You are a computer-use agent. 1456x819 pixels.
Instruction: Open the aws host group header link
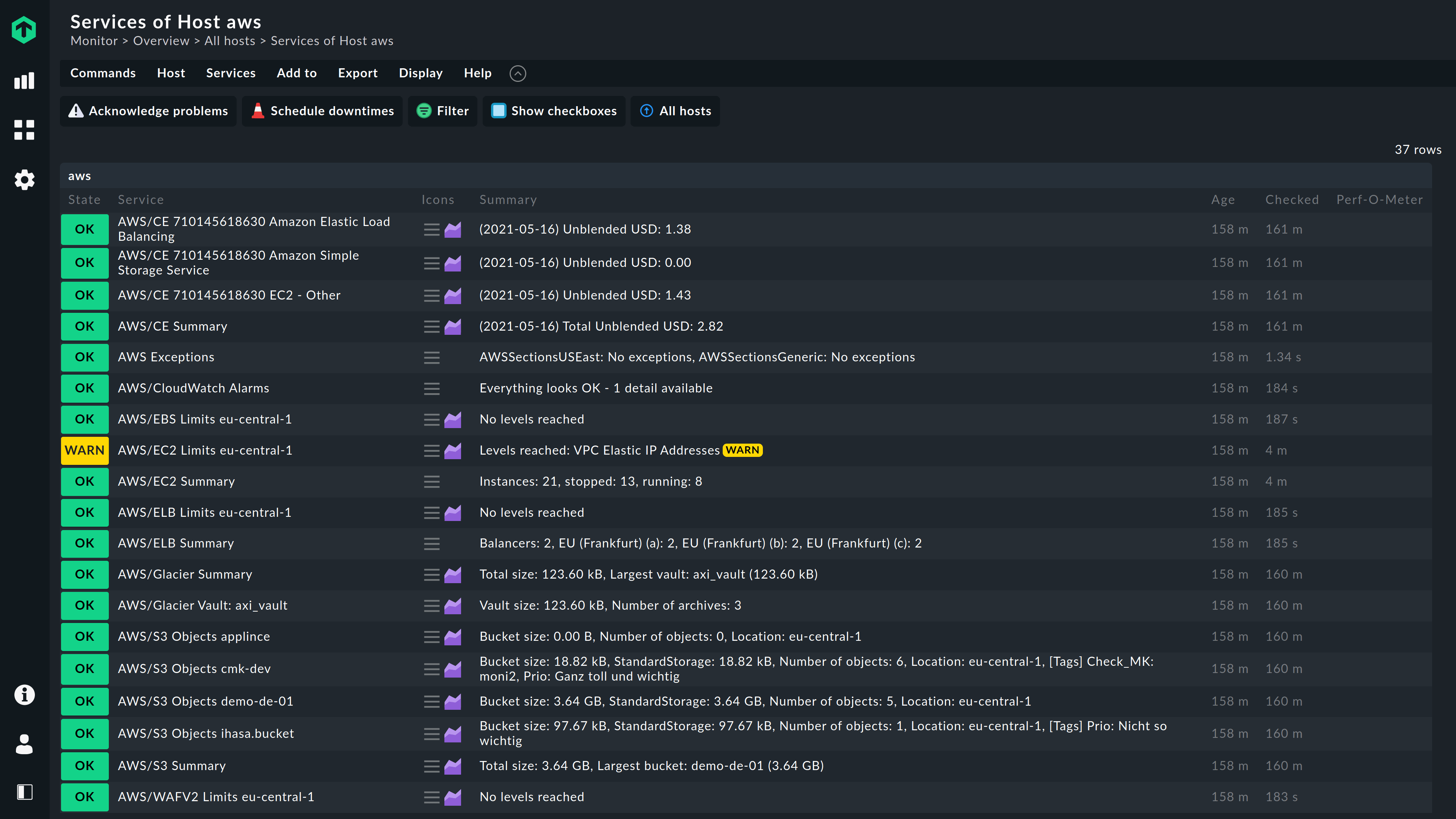pos(80,176)
